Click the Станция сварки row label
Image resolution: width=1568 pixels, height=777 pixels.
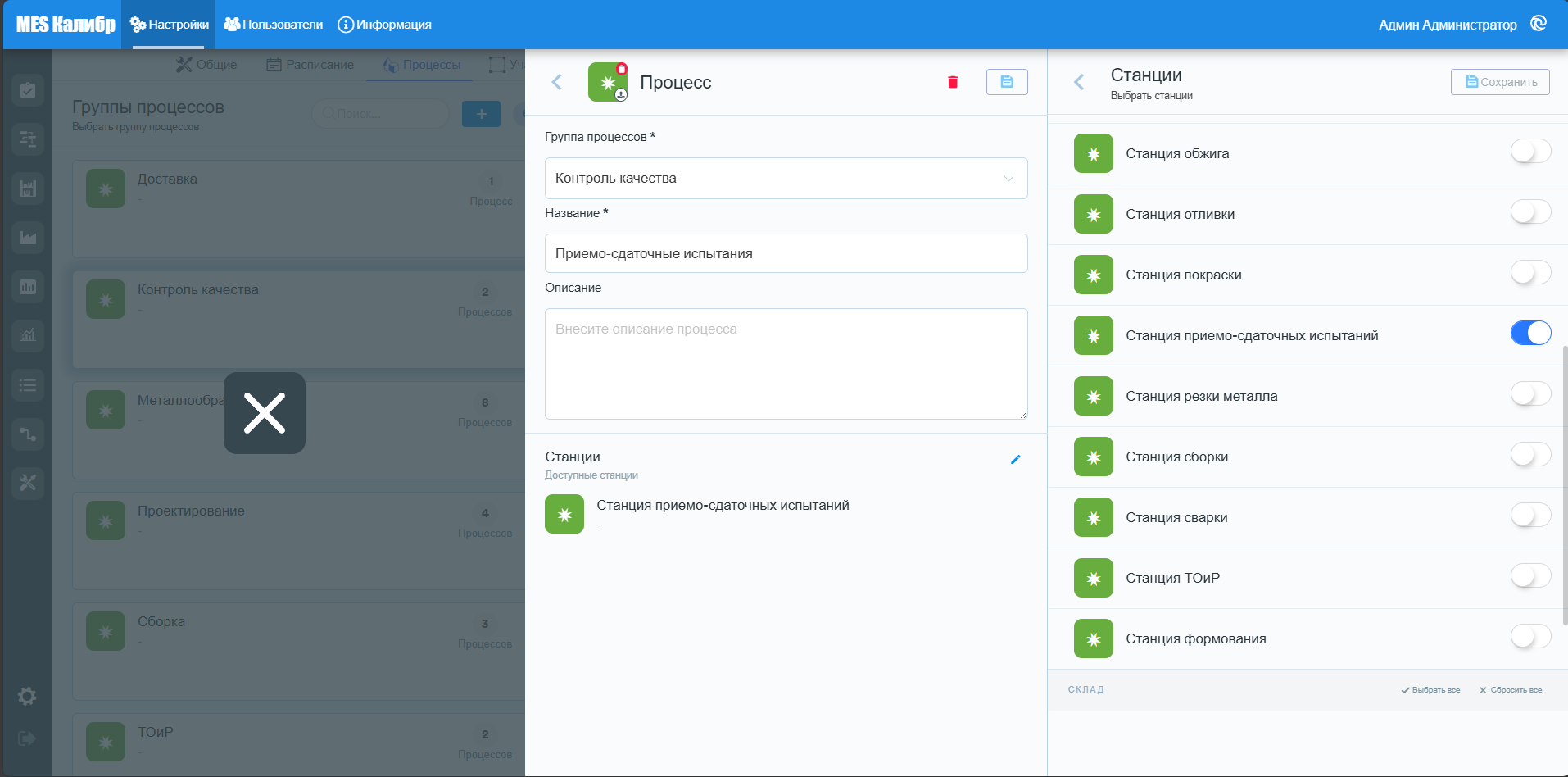click(1176, 517)
